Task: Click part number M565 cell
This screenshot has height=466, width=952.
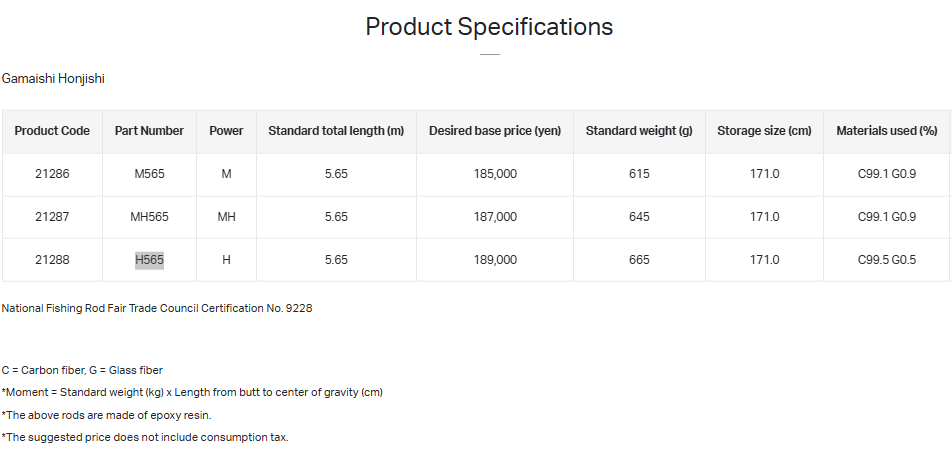Action: point(149,174)
